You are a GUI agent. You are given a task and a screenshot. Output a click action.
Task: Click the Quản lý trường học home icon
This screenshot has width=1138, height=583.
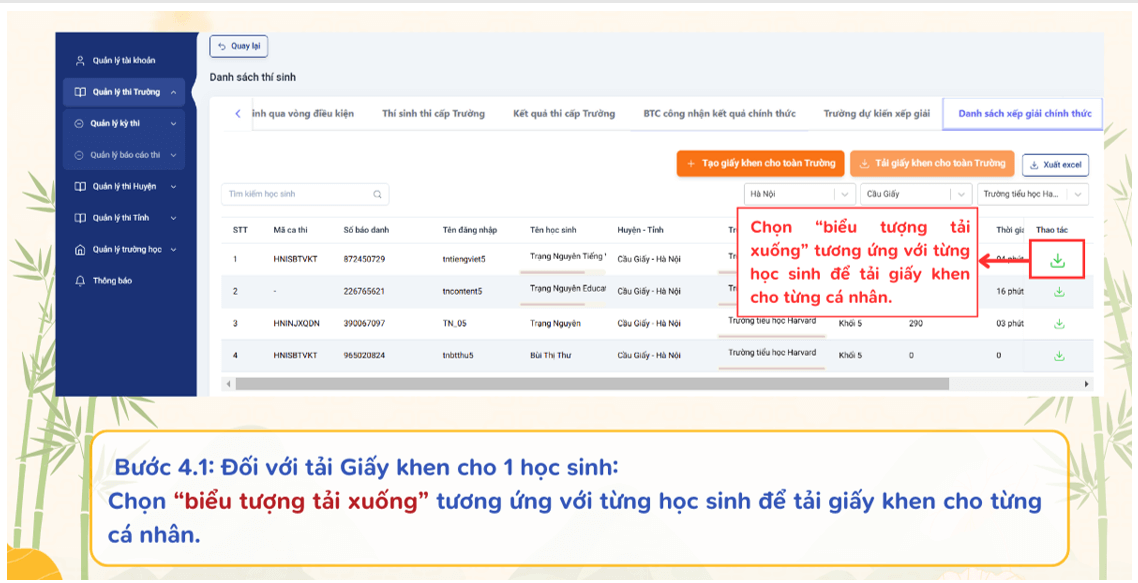pyautogui.click(x=78, y=248)
